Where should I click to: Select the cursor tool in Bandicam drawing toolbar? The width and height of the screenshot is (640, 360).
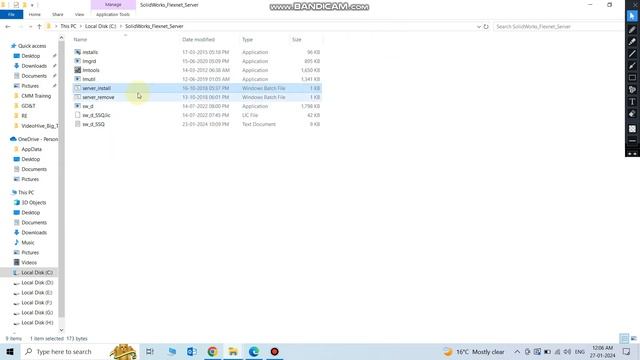(632, 16)
